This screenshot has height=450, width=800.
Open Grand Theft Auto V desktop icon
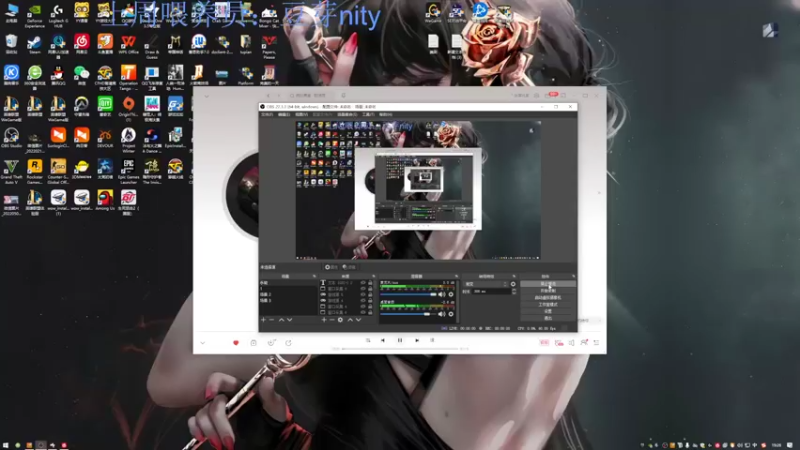pos(11,171)
